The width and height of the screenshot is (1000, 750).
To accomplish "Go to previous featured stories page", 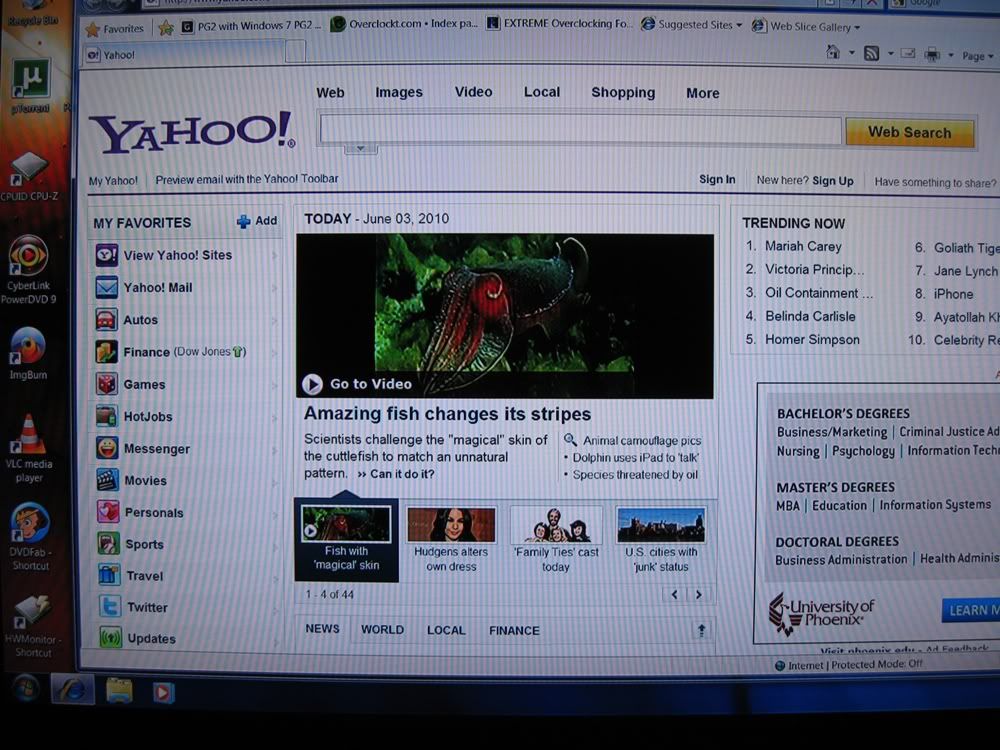I will [675, 594].
